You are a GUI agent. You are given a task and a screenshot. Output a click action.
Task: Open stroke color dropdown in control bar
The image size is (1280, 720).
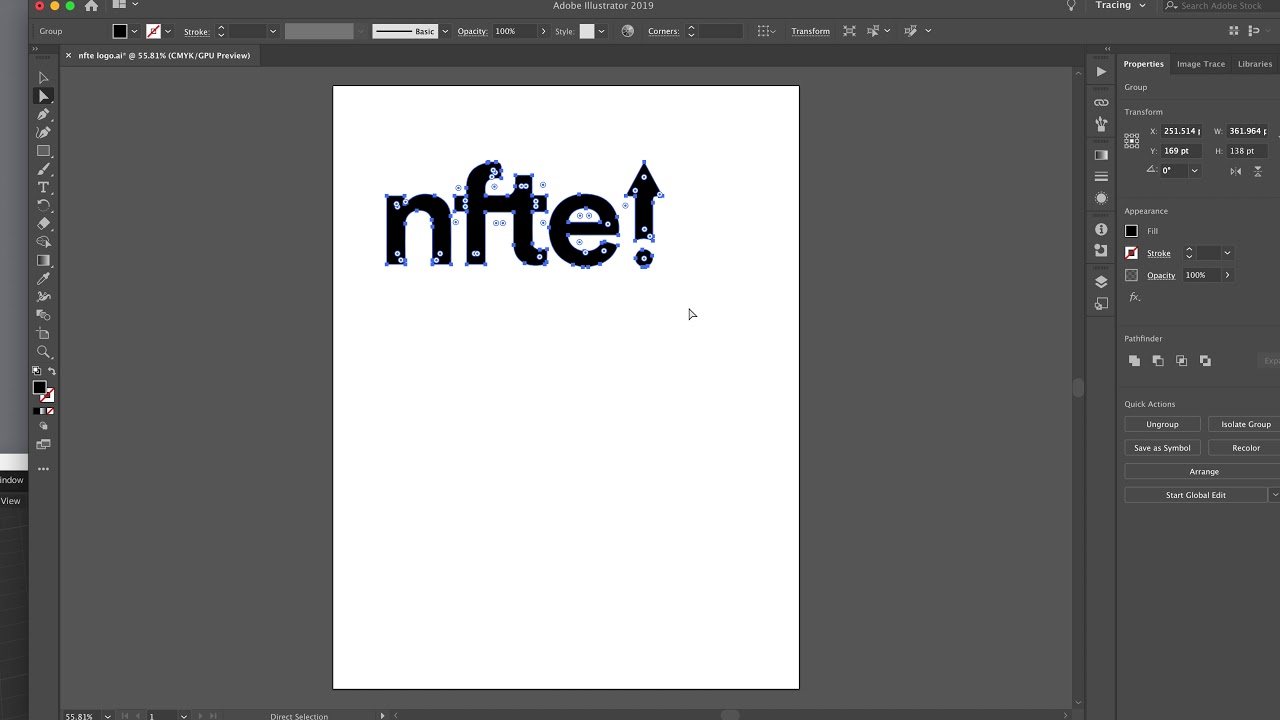point(168,31)
